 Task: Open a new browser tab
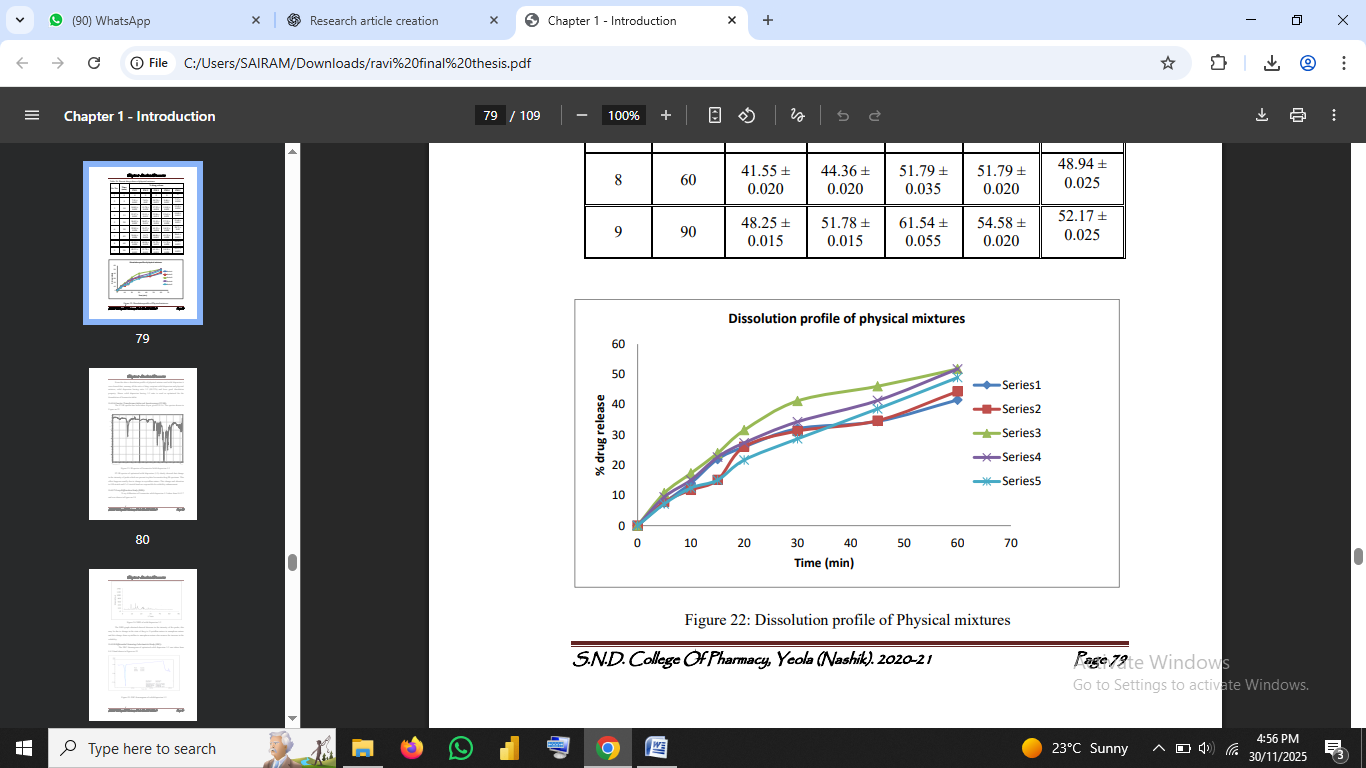click(x=768, y=20)
